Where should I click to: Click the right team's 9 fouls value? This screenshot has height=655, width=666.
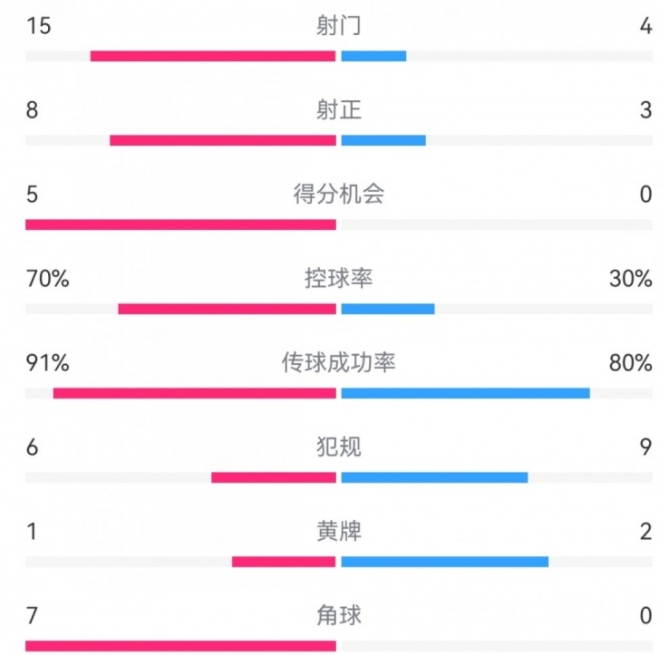coord(645,447)
